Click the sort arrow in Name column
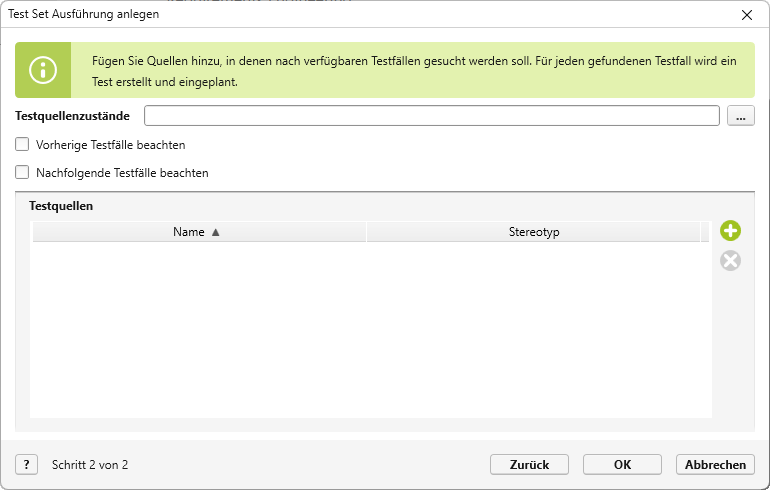 [215, 232]
